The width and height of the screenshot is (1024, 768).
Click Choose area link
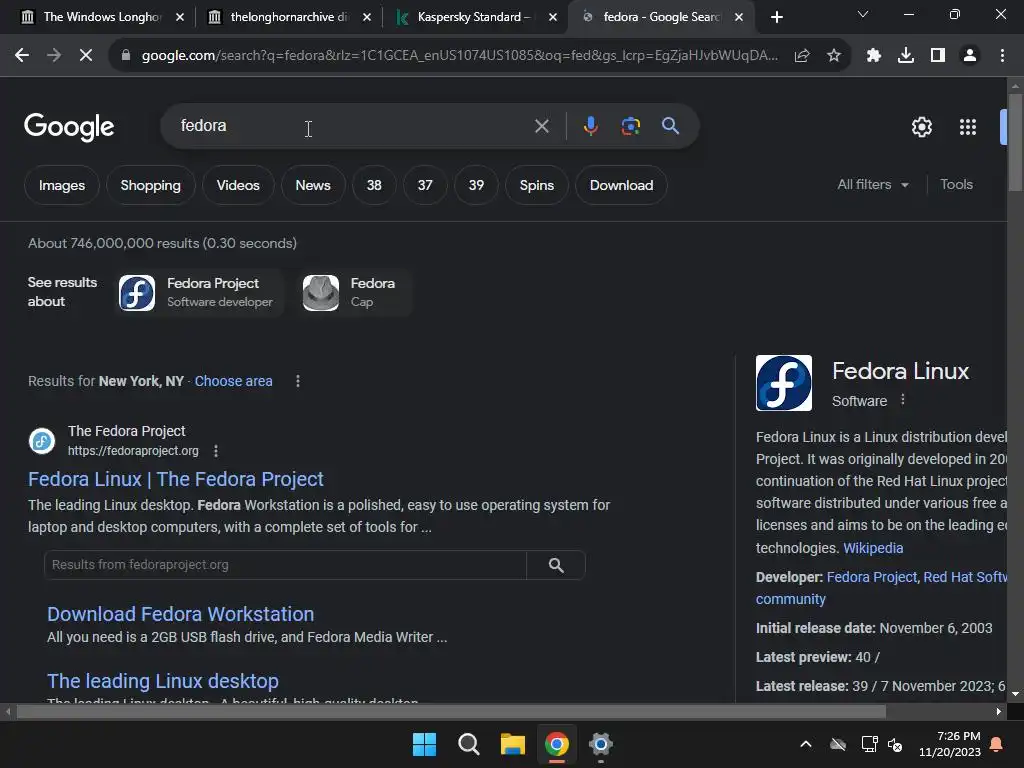[233, 381]
